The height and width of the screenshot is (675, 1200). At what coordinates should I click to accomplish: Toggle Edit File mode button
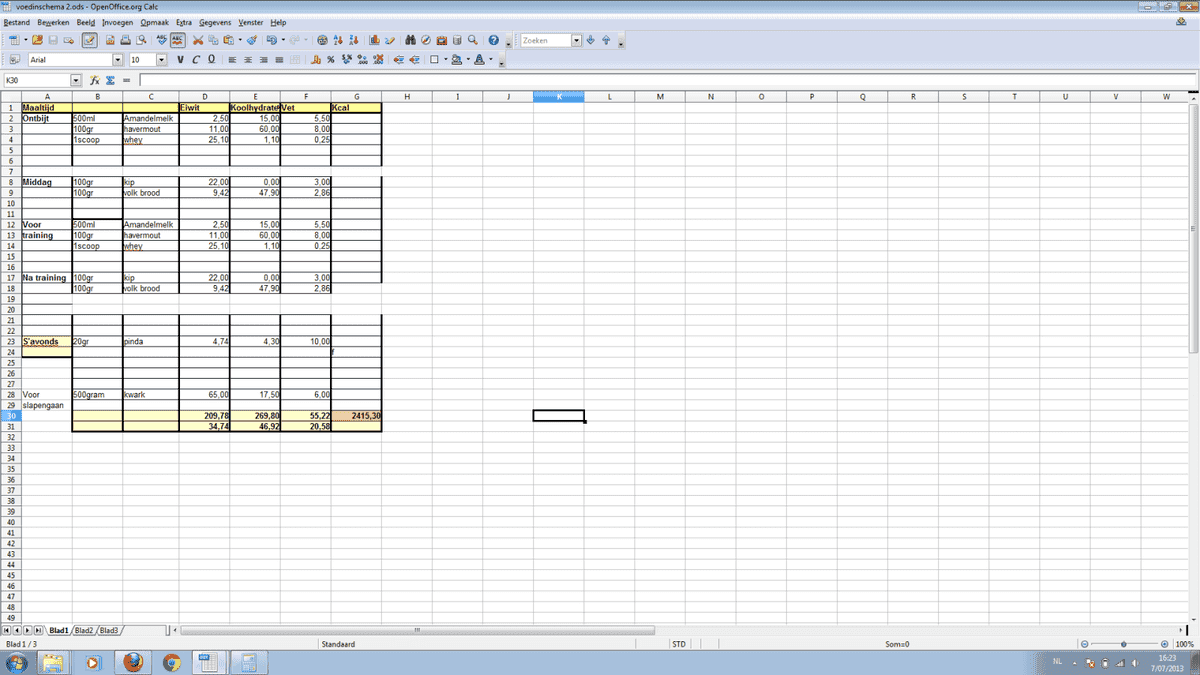click(89, 41)
